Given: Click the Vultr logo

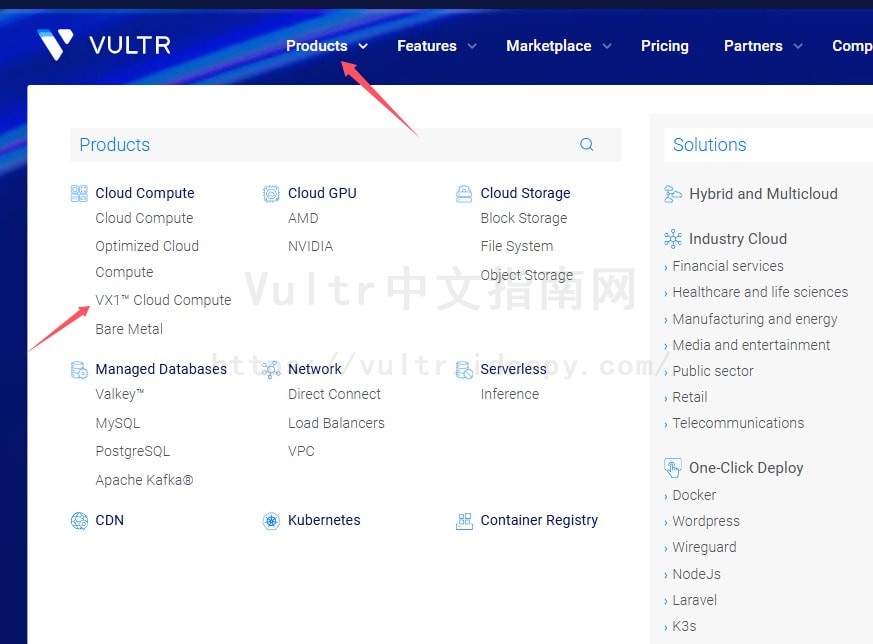Looking at the screenshot, I should click(98, 44).
